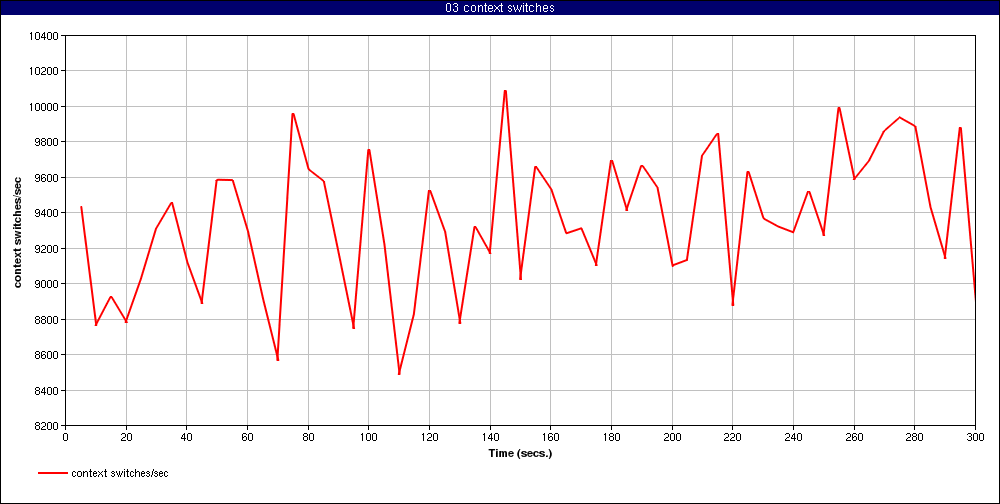
Task: Click the 20 x-axis tick label
Action: (126, 436)
